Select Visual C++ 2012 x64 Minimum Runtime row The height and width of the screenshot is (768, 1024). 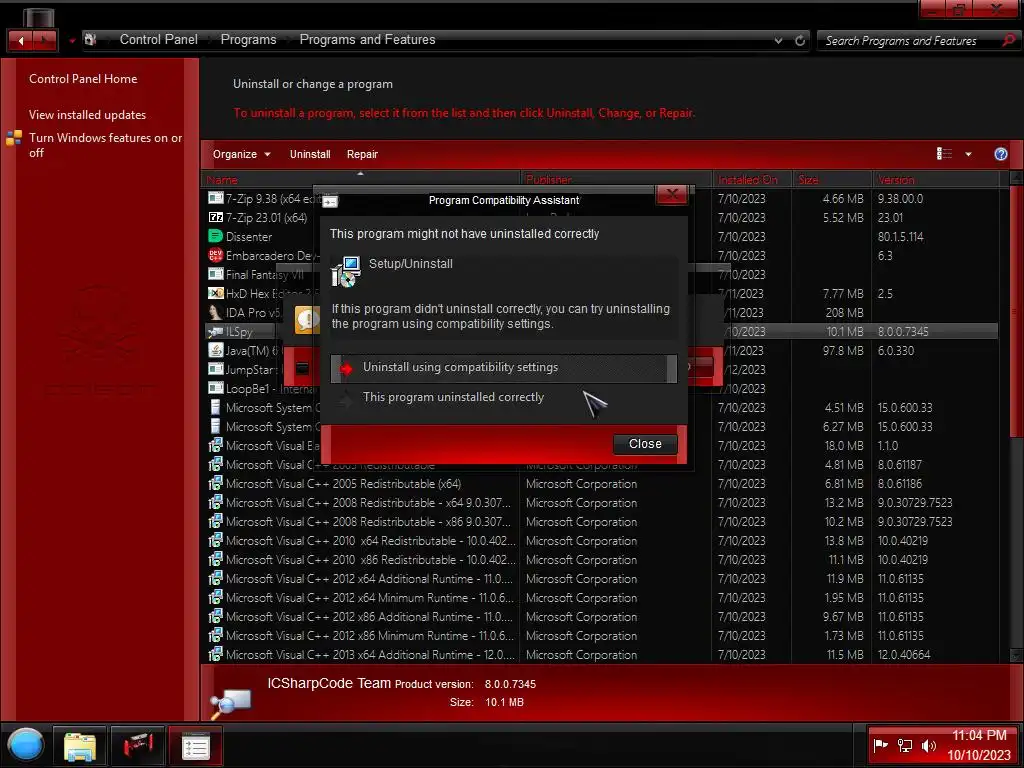[601, 598]
